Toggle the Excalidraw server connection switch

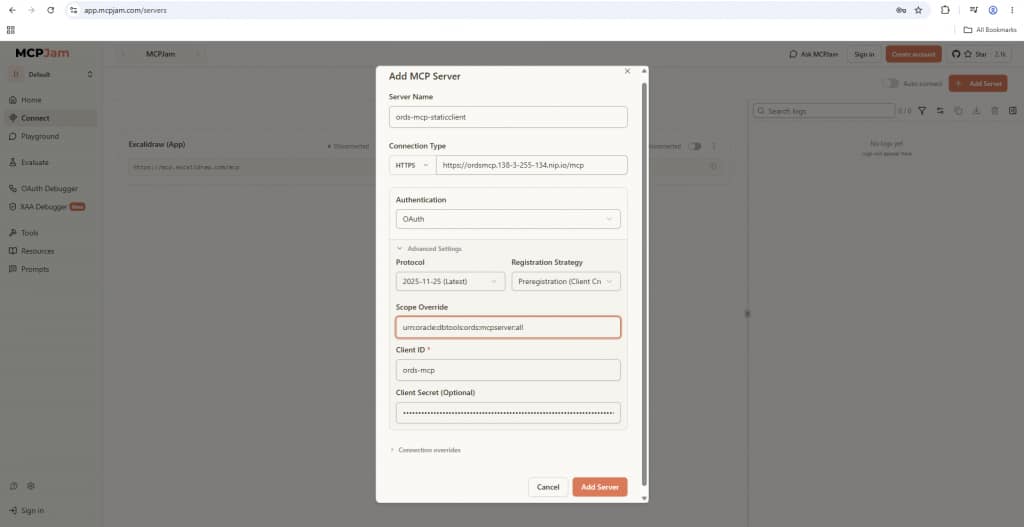pyautogui.click(x=694, y=146)
